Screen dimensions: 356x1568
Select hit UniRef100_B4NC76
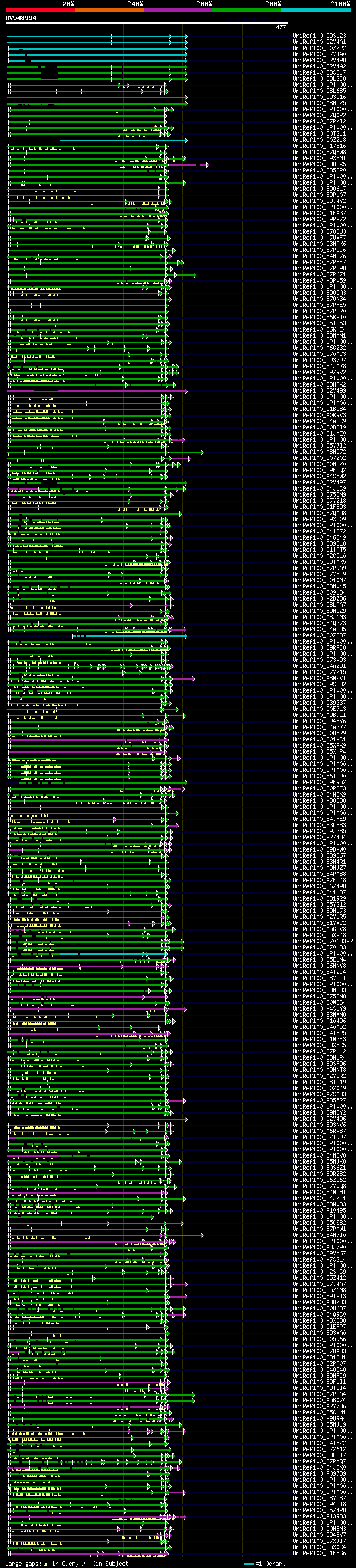pos(319,256)
